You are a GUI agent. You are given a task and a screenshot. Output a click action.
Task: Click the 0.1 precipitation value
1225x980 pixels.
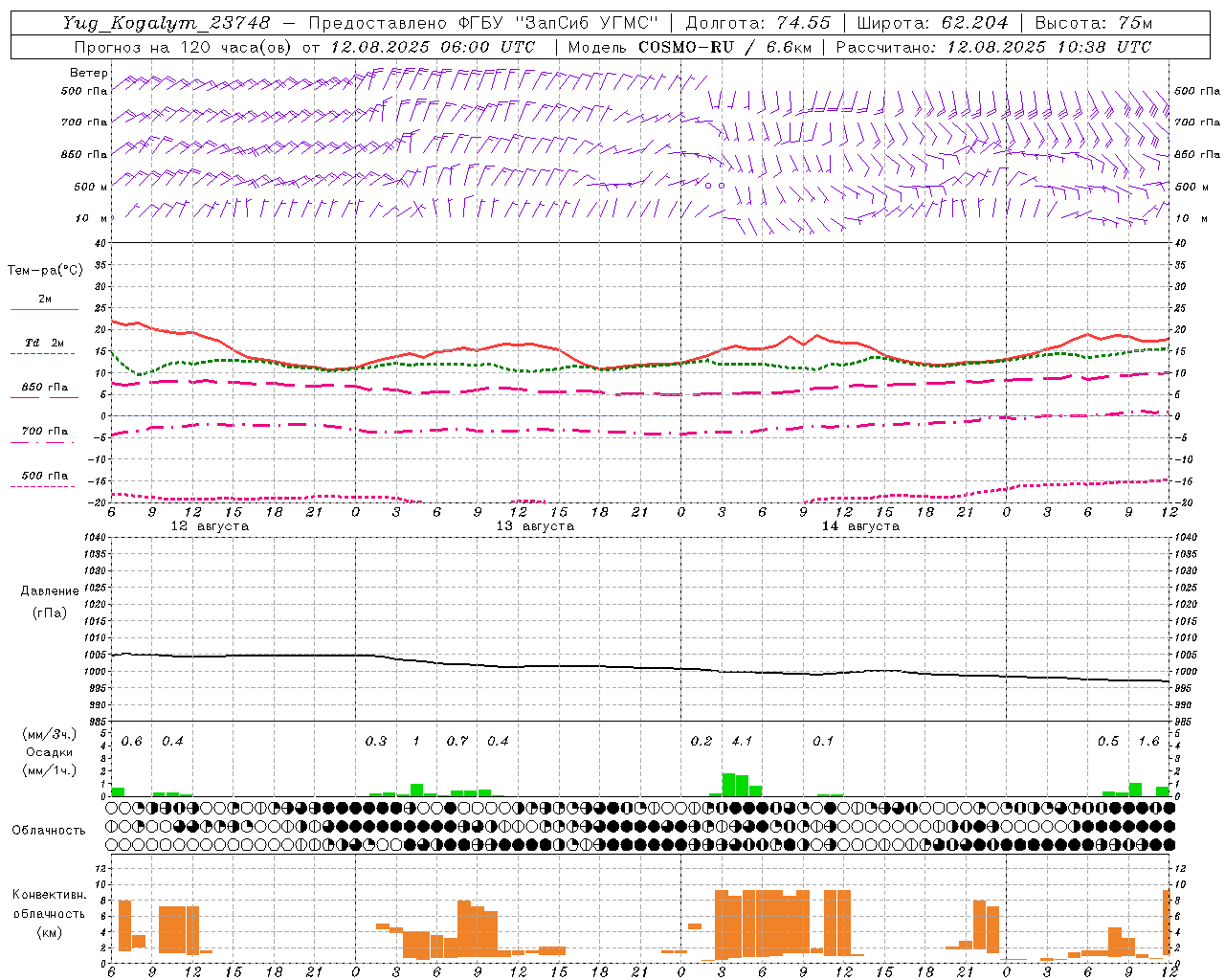pos(823,741)
